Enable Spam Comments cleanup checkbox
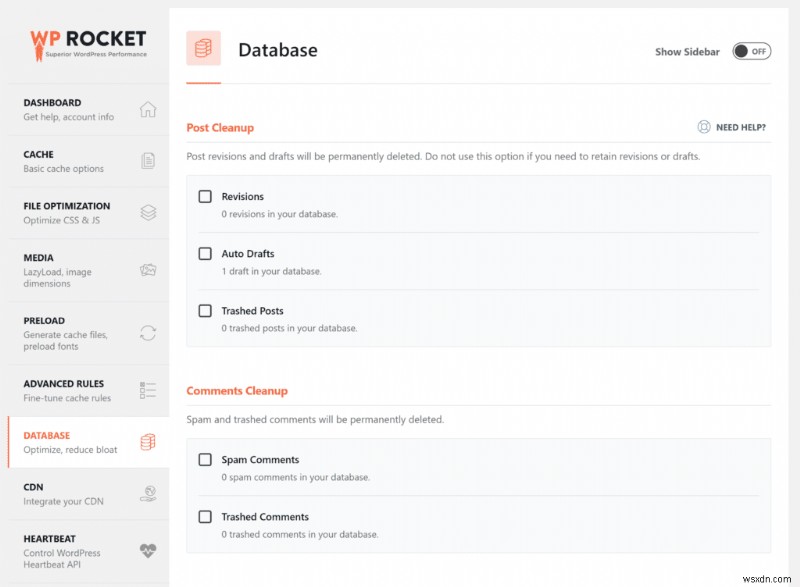 pos(205,460)
